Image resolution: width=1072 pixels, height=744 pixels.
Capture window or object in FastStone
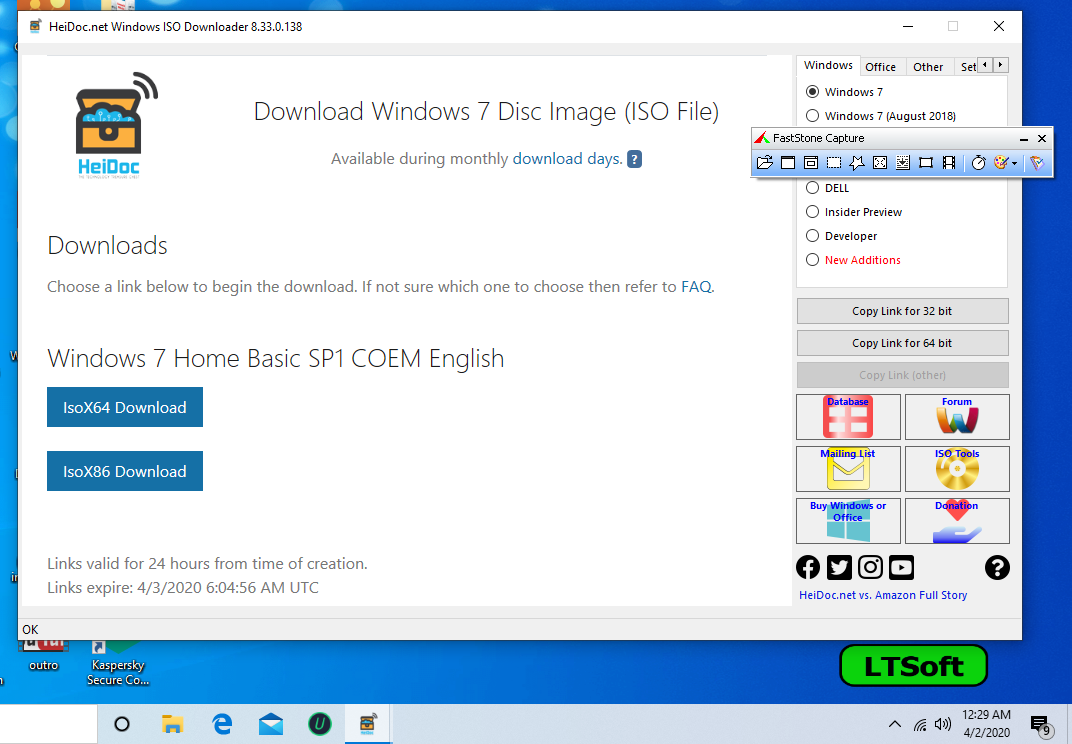click(x=811, y=163)
